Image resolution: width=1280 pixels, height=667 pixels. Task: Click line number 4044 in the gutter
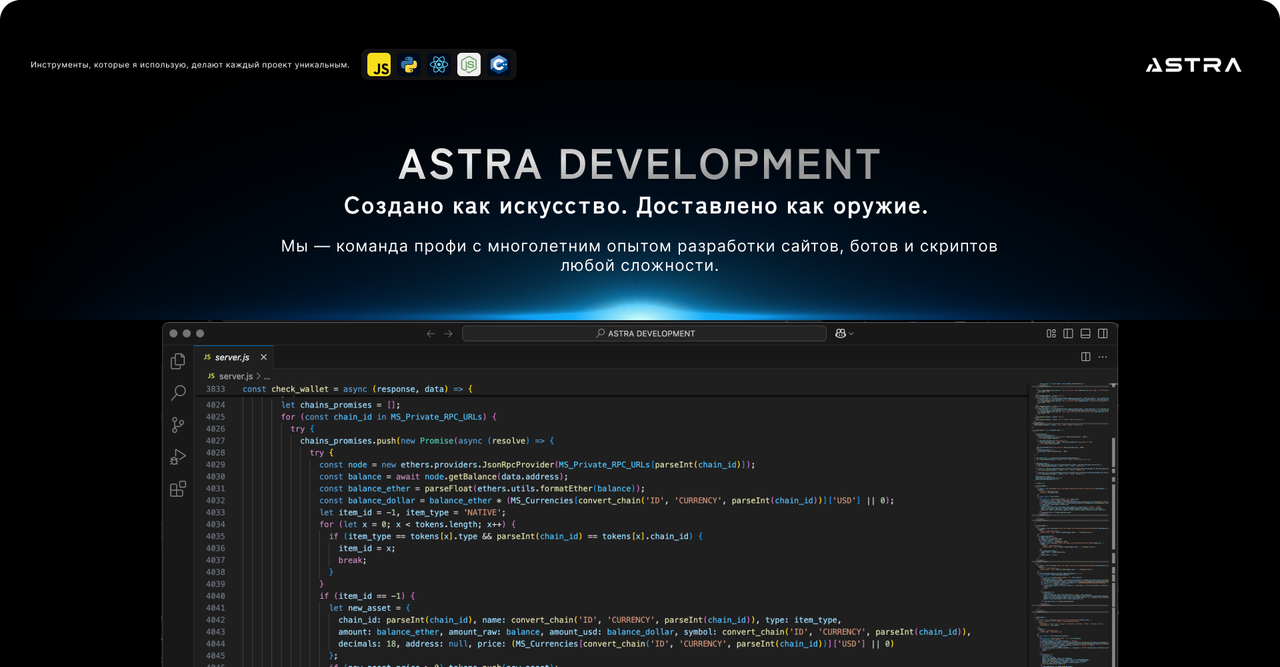tap(215, 644)
